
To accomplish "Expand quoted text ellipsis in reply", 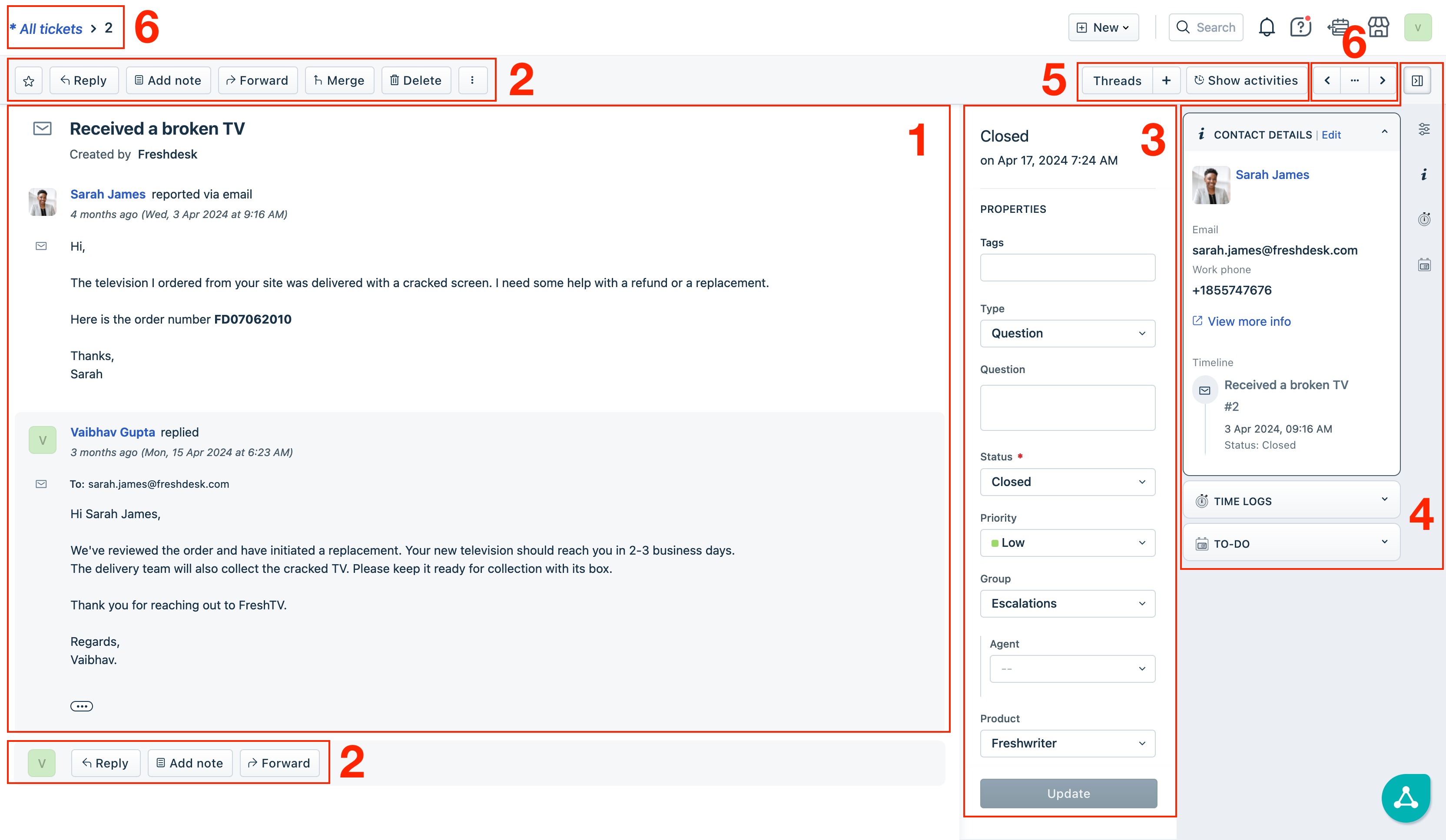I will click(x=82, y=706).
